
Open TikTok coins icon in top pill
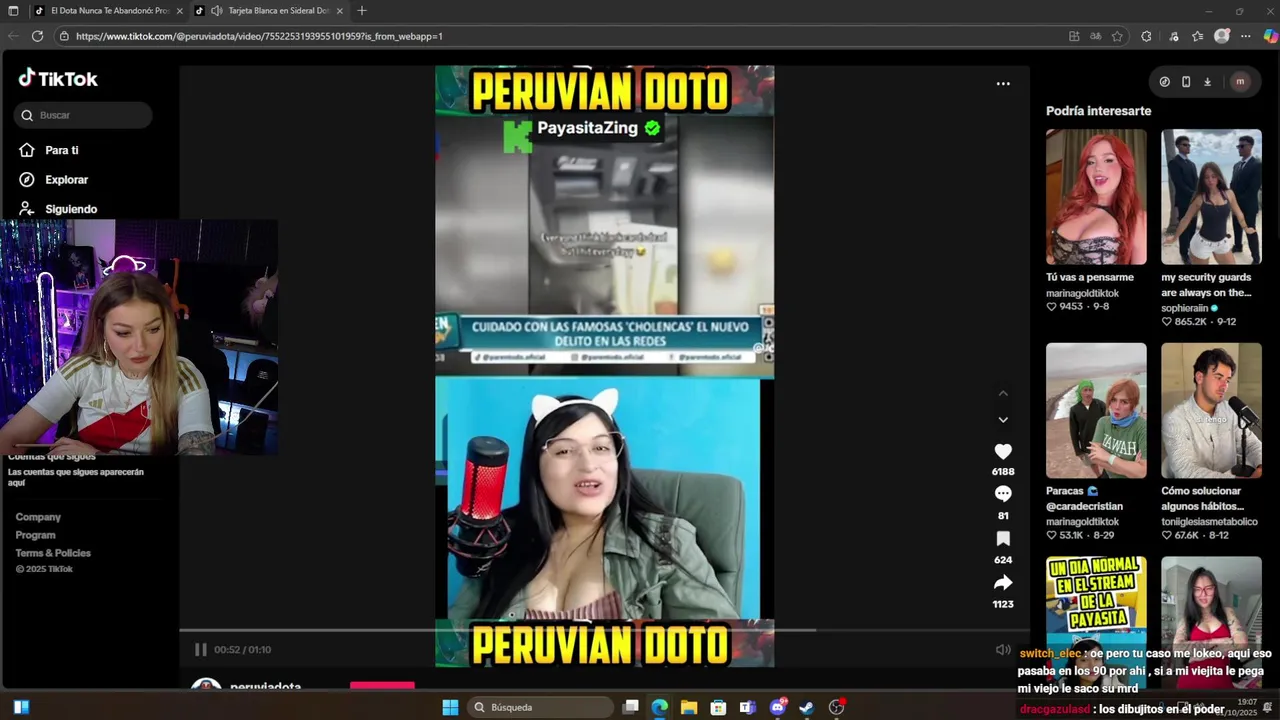(x=1164, y=82)
